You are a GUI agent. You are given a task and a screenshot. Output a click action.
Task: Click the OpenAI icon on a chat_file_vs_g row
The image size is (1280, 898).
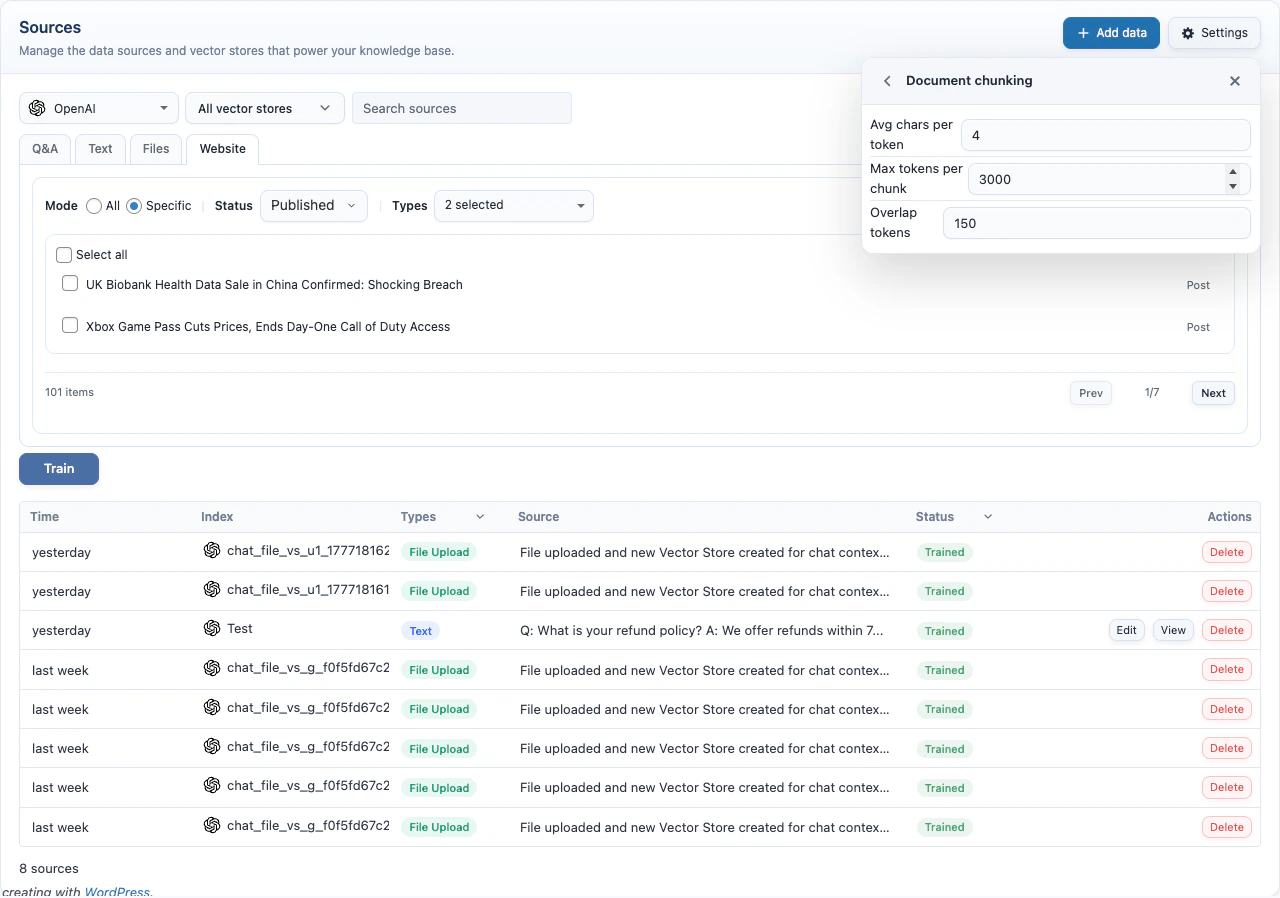[212, 669]
